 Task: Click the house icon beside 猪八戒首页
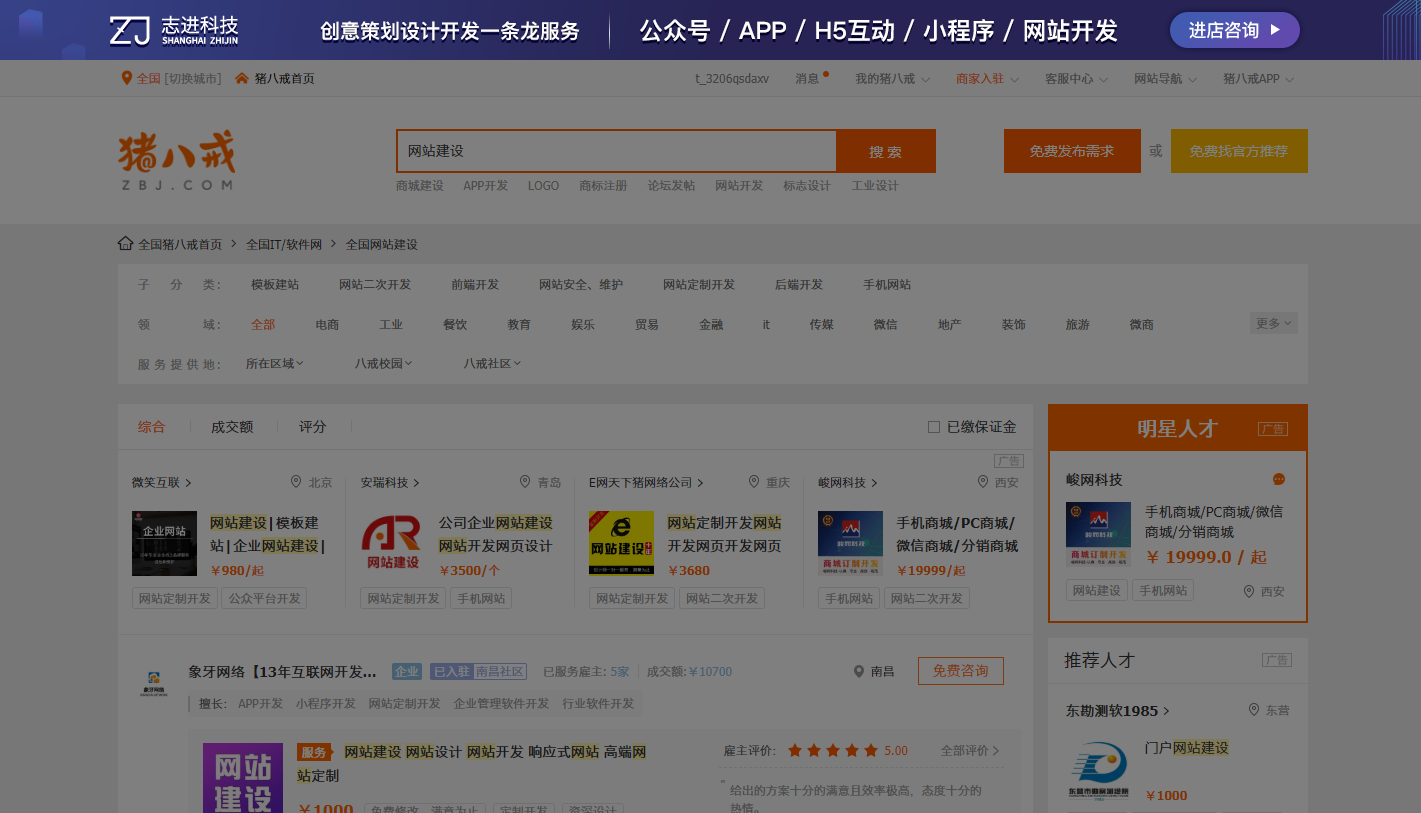pos(242,78)
